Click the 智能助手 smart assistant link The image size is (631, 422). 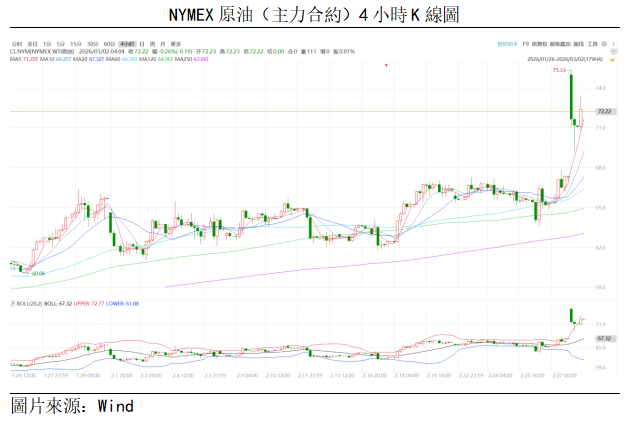pos(508,44)
